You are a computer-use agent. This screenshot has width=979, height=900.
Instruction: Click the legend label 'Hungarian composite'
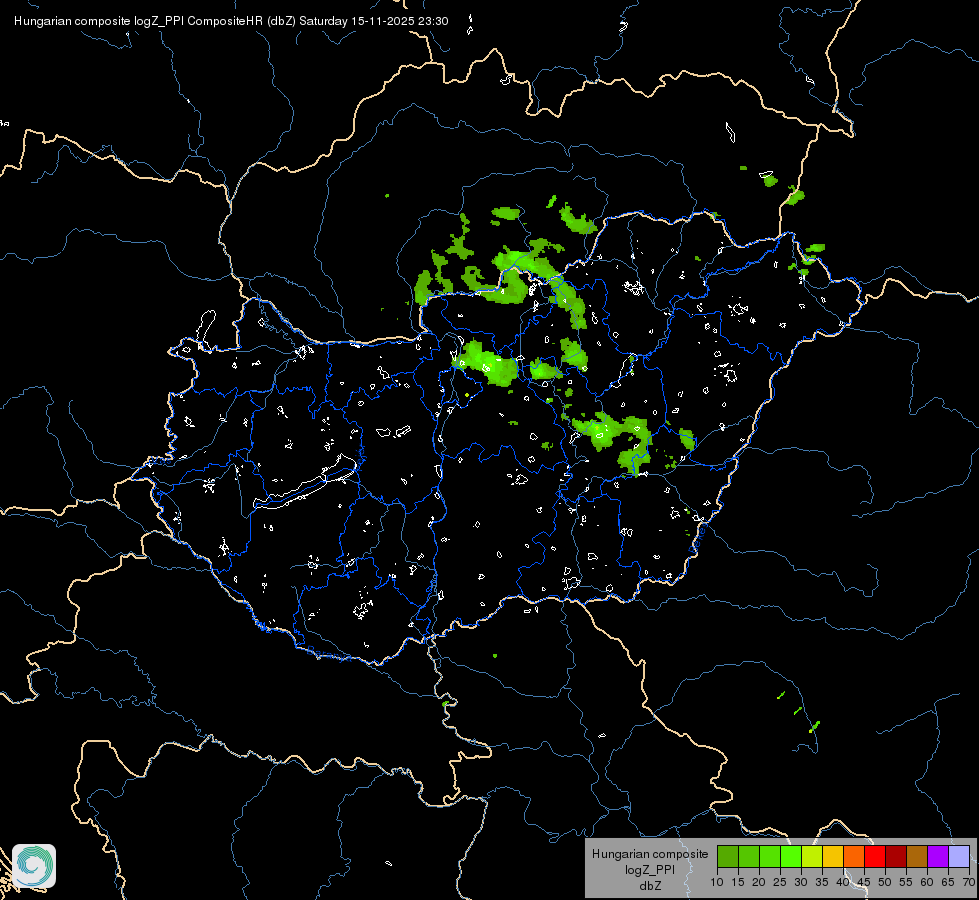650,854
